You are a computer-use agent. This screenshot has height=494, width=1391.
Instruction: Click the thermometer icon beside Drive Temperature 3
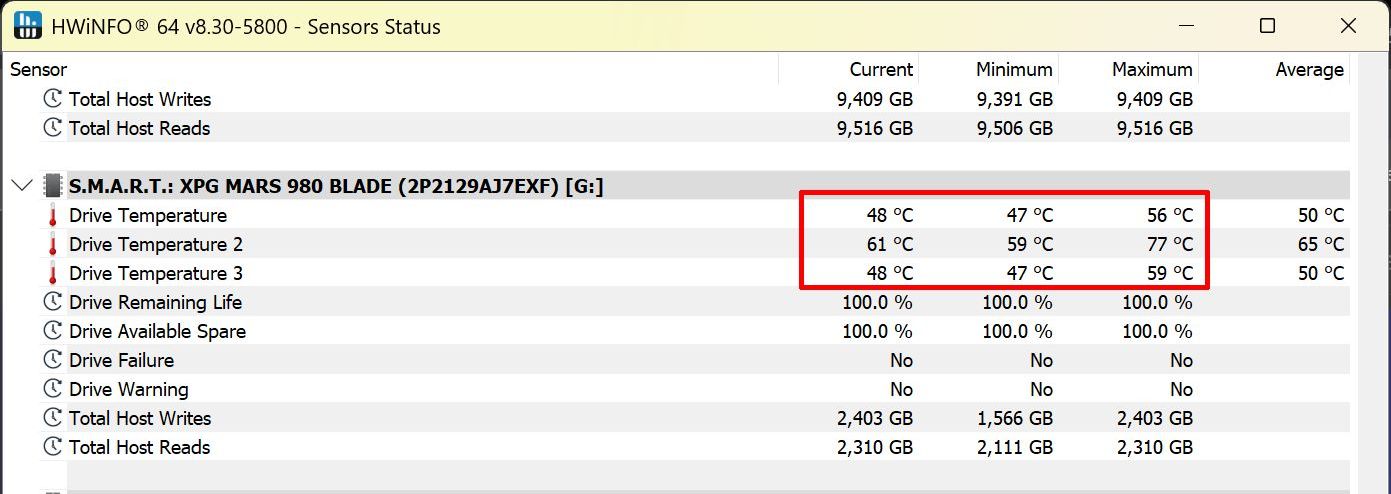point(52,273)
